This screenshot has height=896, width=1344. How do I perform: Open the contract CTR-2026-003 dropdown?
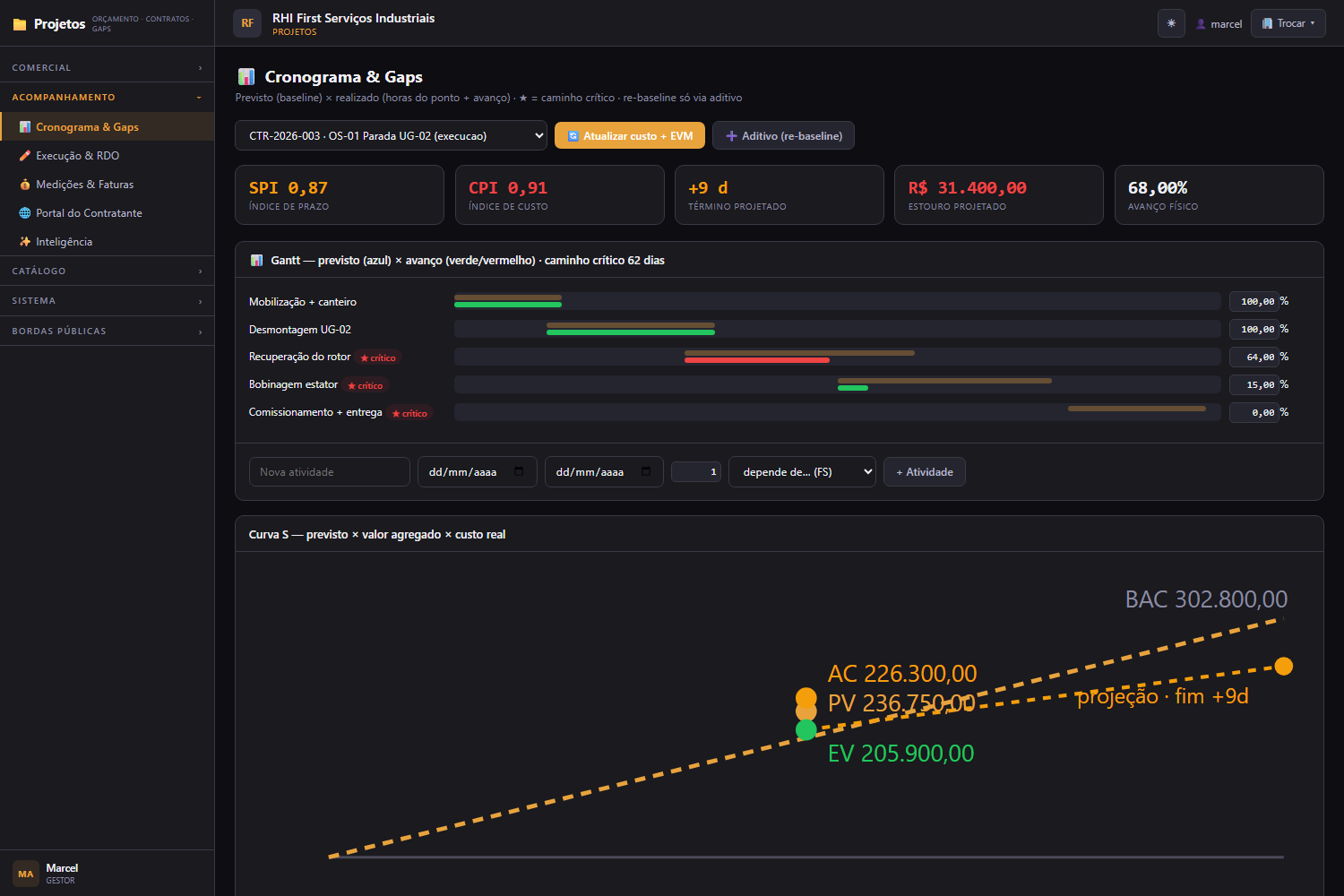click(x=391, y=135)
